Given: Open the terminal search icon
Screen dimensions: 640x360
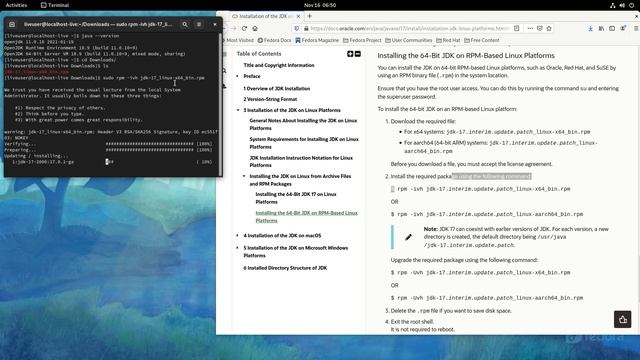Looking at the screenshot, I should pos(185,24).
